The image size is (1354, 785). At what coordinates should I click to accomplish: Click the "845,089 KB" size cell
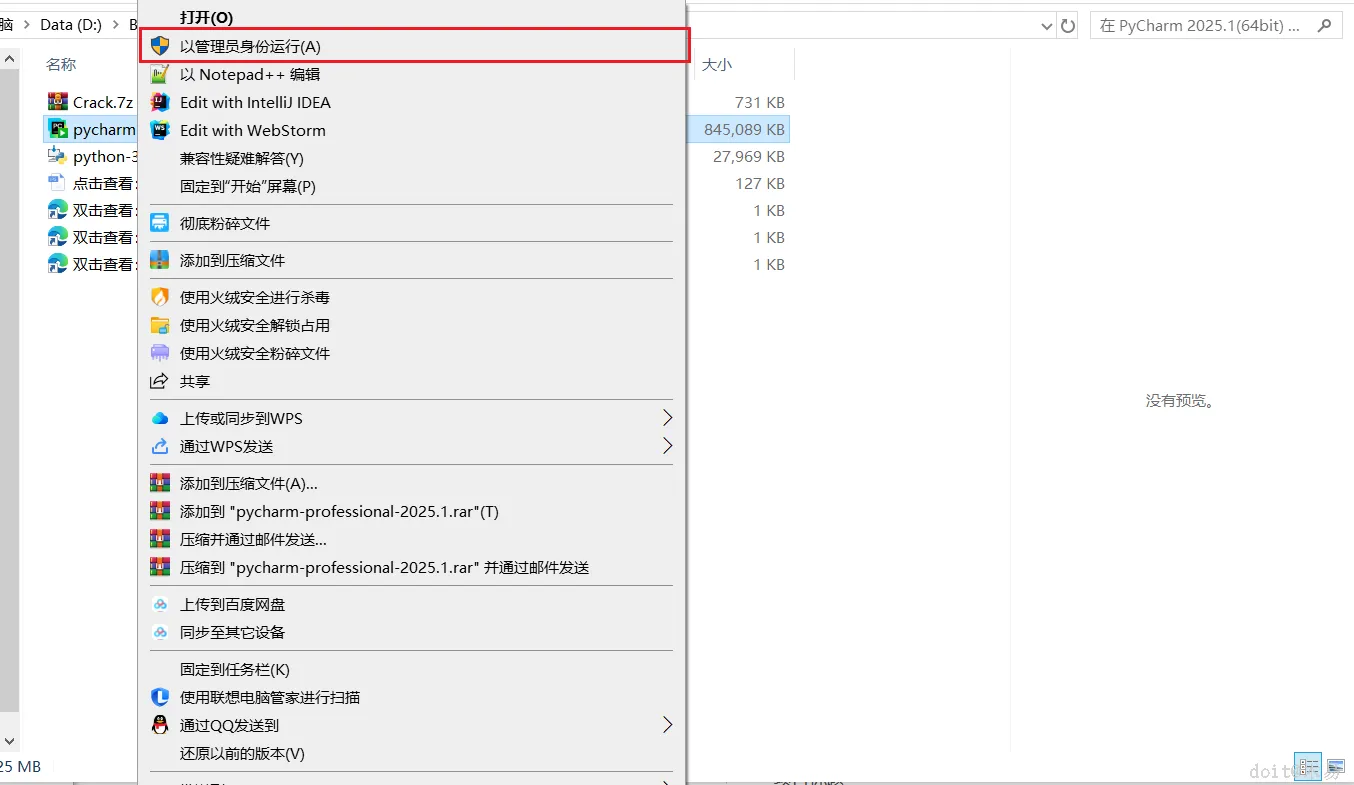745,129
